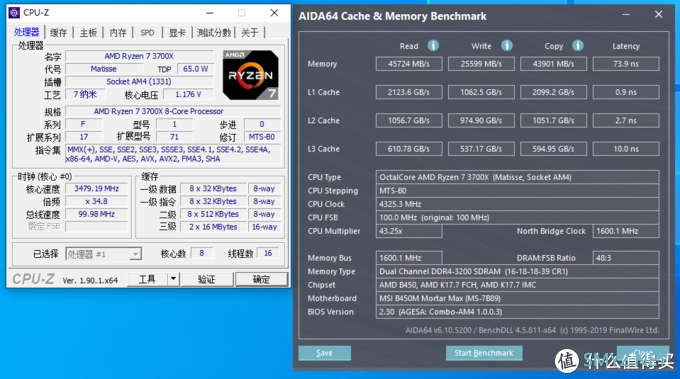The width and height of the screenshot is (680, 379).
Task: Click the Copy info icon in AIDA64
Action: coord(578,45)
